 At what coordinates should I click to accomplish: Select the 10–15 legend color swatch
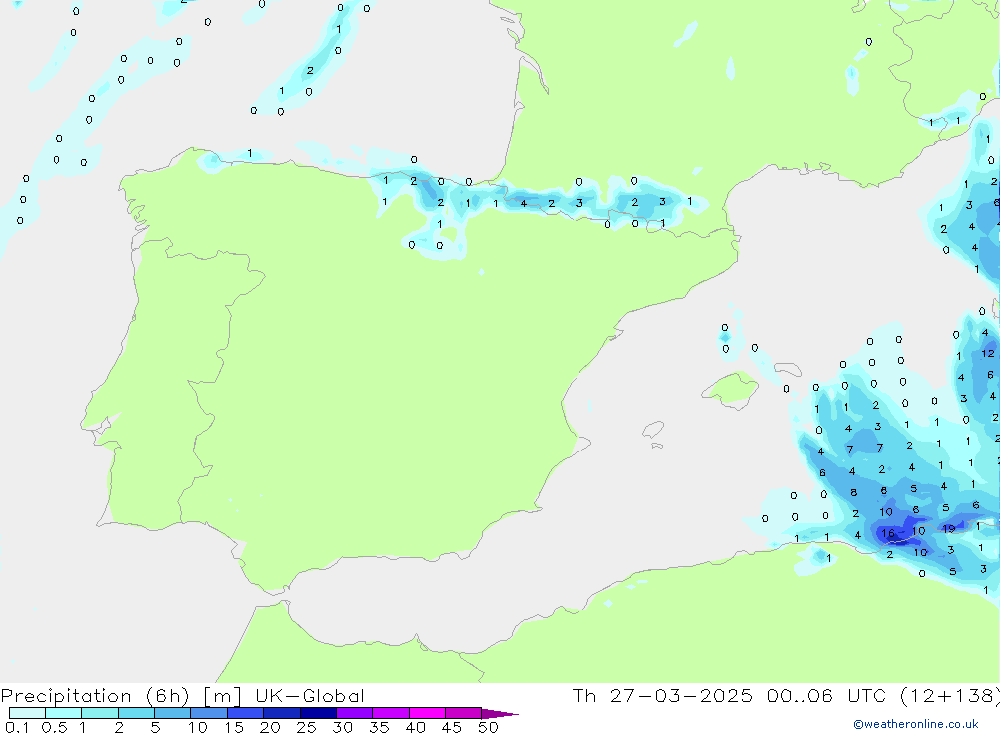(x=209, y=713)
